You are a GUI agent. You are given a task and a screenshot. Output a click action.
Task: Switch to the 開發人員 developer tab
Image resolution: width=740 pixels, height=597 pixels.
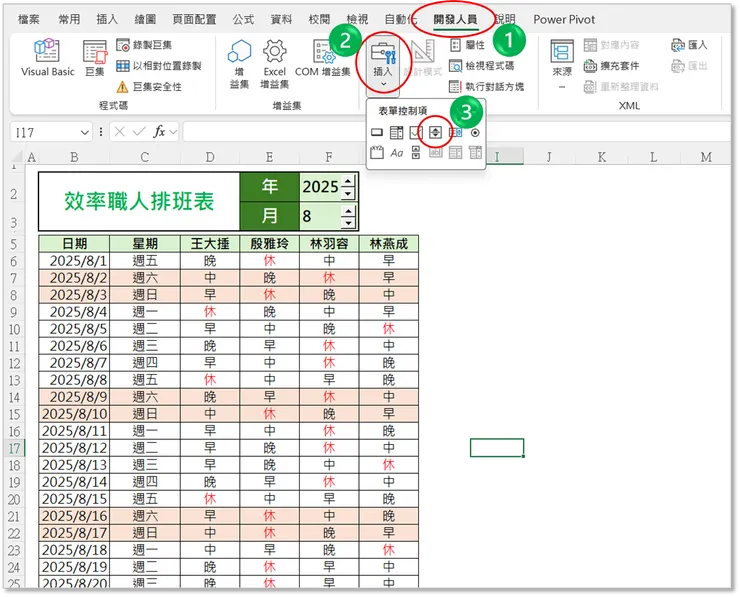(455, 19)
